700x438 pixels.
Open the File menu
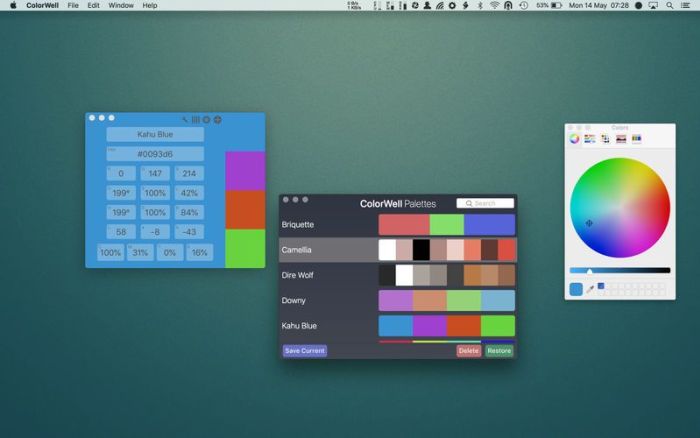click(x=73, y=5)
